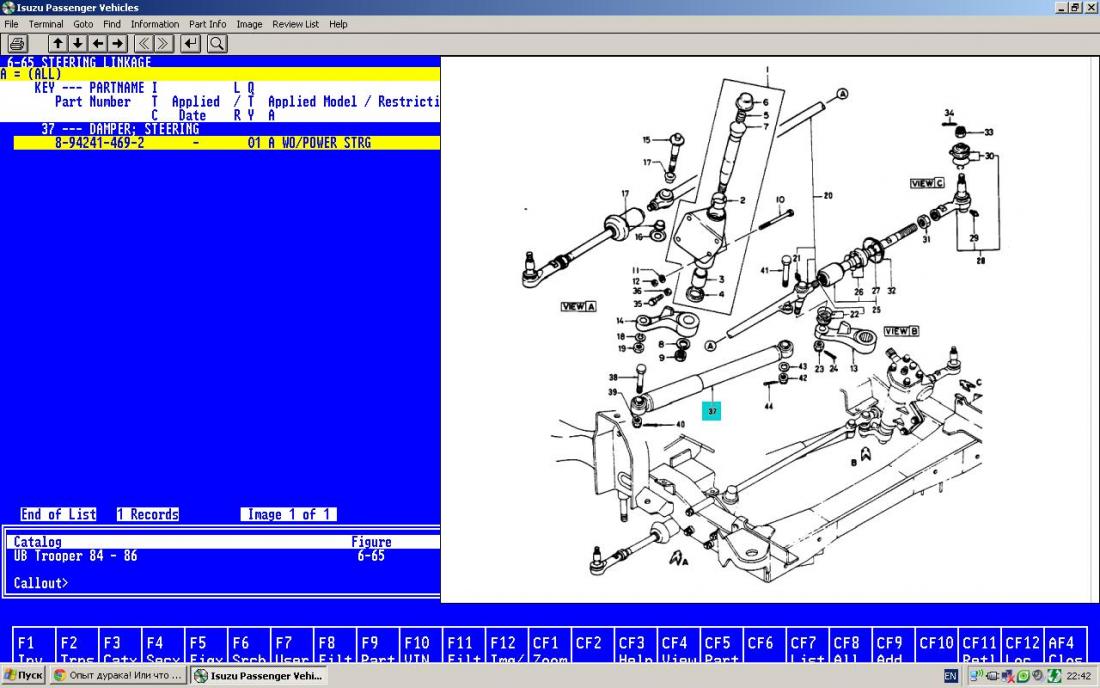Click the 'VIEW B' label in the diagram
1100x688 pixels.
(901, 331)
